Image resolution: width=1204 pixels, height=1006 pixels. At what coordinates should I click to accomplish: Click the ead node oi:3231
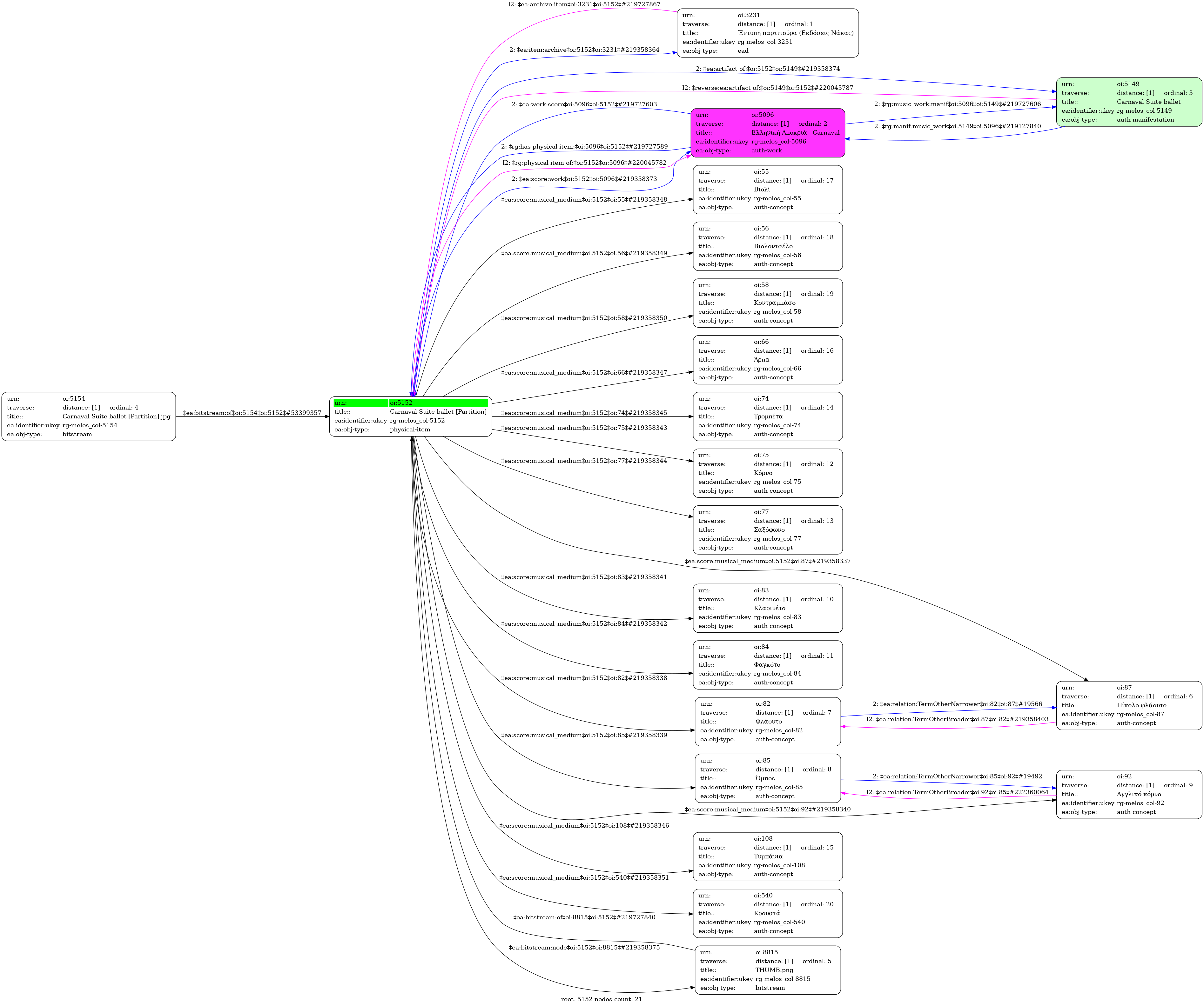(x=767, y=33)
